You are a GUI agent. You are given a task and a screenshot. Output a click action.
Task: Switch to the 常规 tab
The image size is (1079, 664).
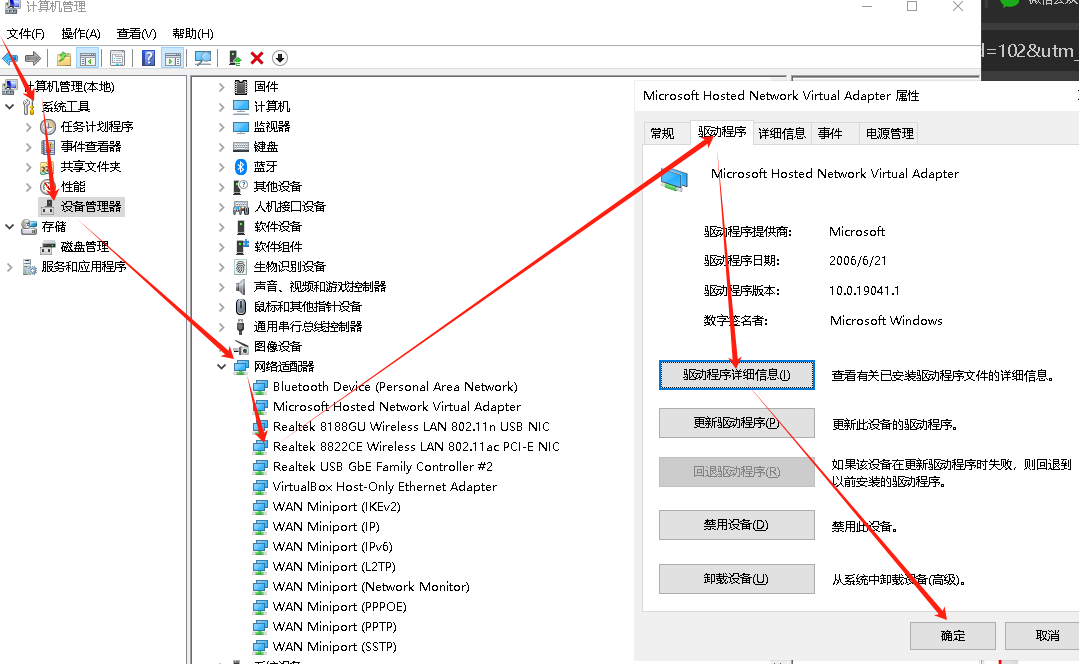[663, 133]
